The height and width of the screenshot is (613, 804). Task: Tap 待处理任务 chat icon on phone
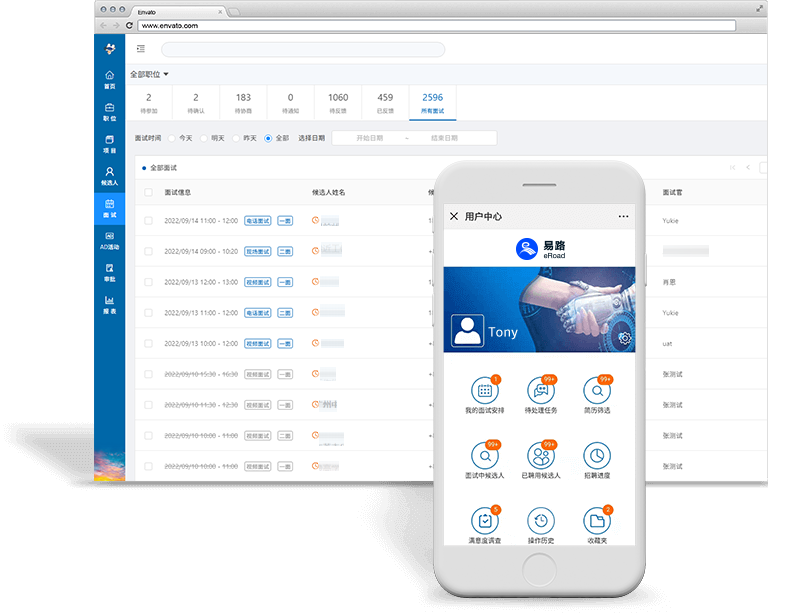coord(541,392)
